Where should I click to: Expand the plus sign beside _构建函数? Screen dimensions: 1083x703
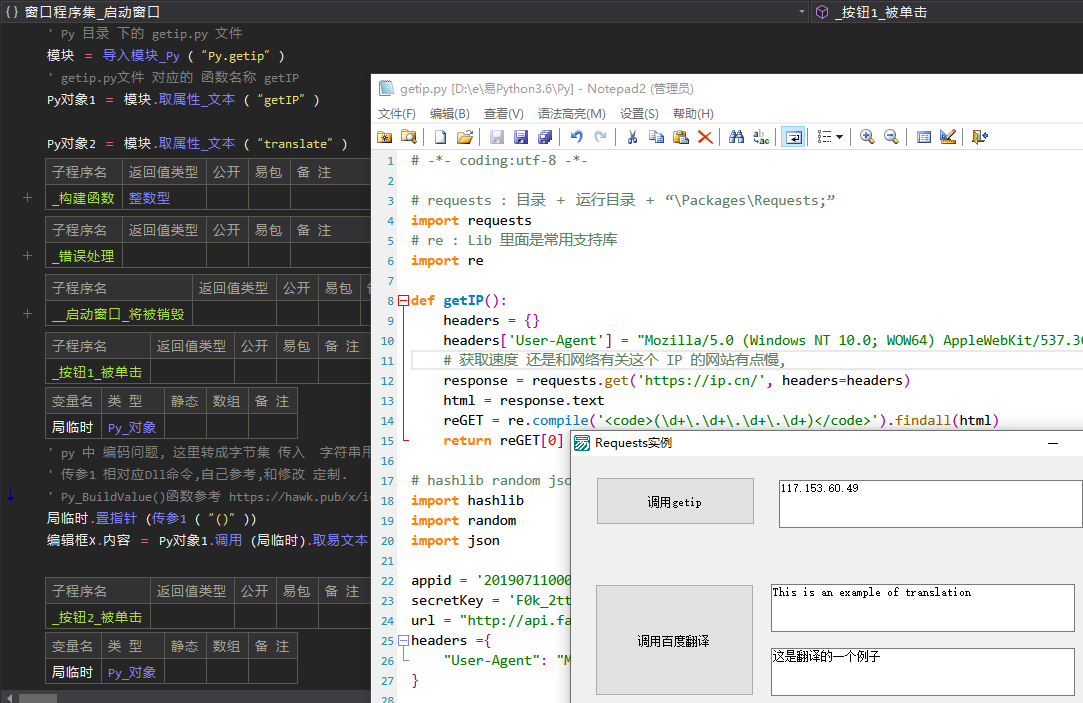coord(28,198)
